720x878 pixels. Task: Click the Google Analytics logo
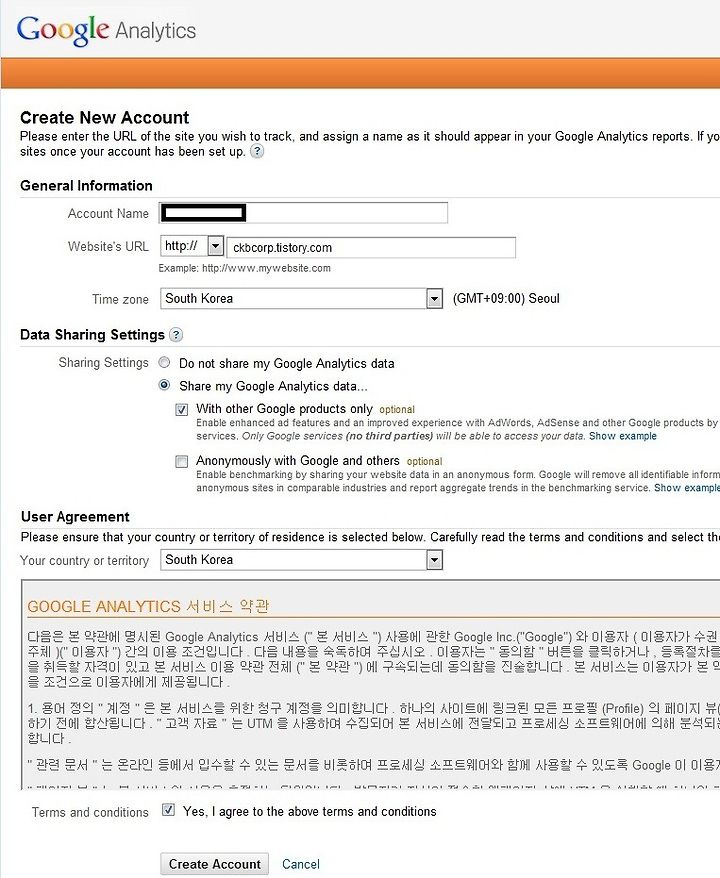click(106, 30)
